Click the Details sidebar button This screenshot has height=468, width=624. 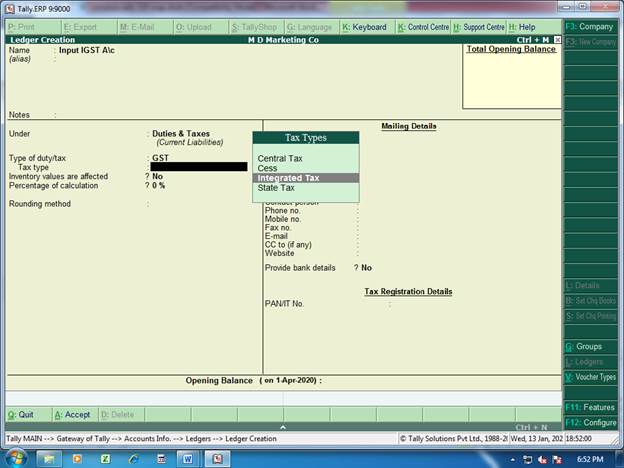591,285
